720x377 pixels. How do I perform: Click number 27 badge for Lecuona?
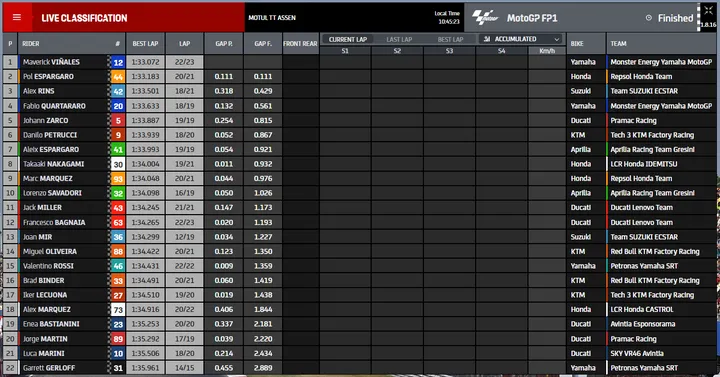pos(118,295)
